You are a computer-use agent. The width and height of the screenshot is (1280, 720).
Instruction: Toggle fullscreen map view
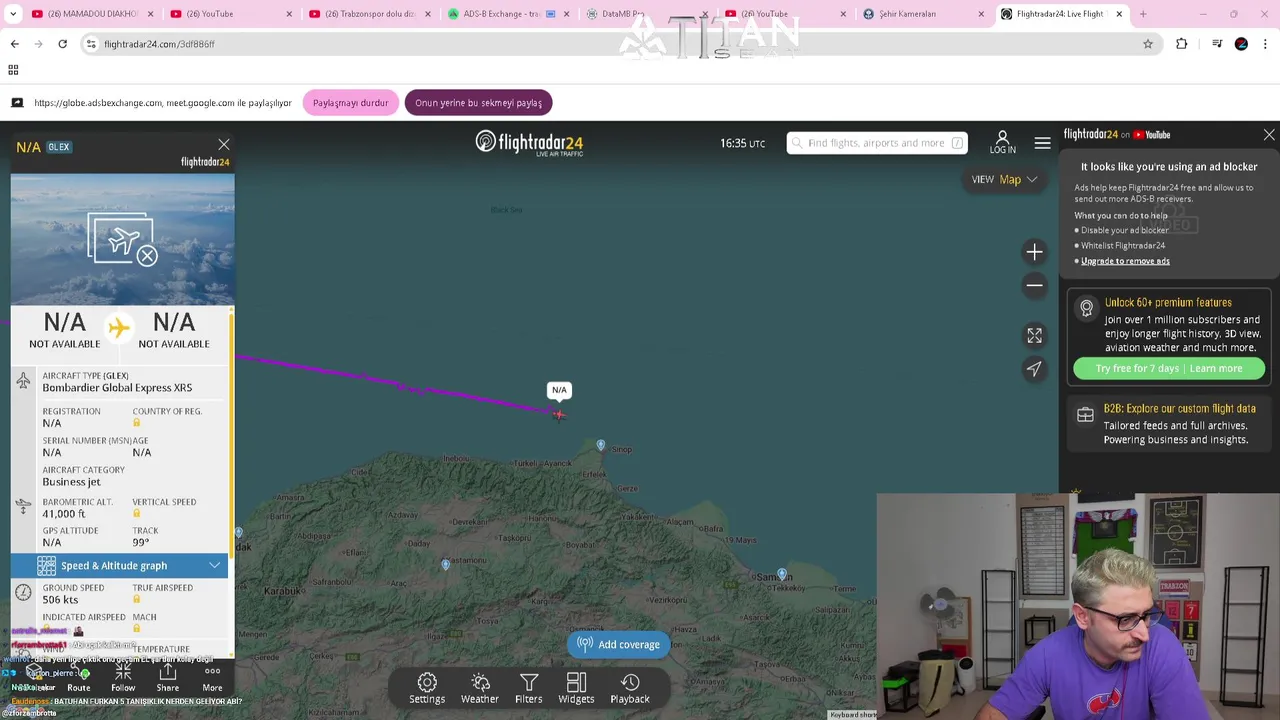(1034, 335)
